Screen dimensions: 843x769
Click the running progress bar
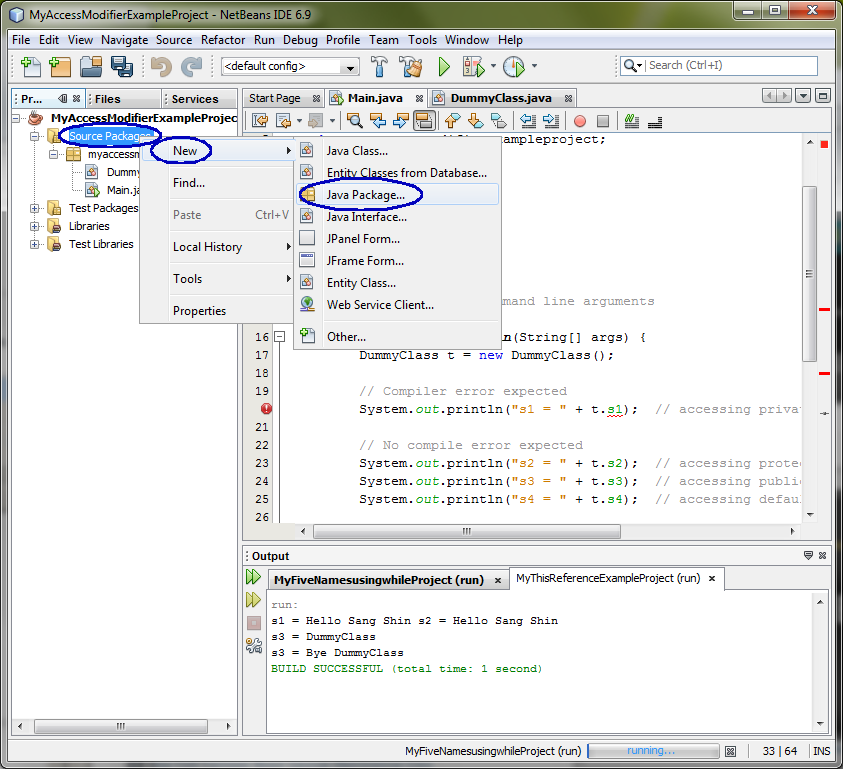click(653, 751)
